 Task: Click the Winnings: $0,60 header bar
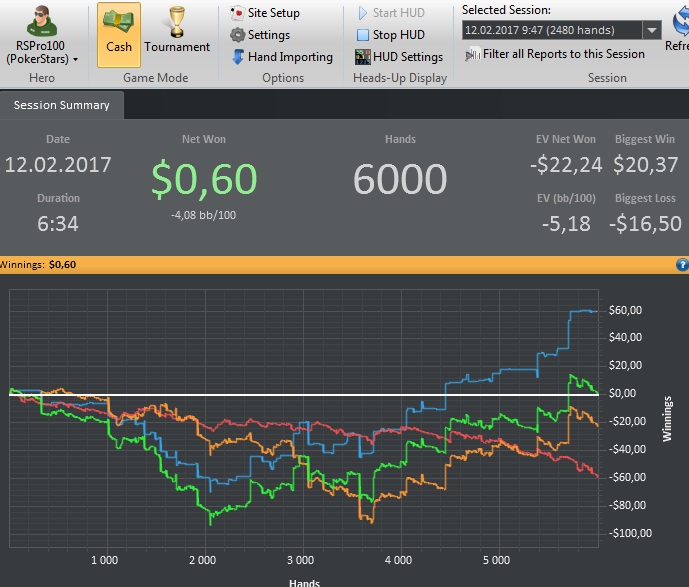coord(344,265)
